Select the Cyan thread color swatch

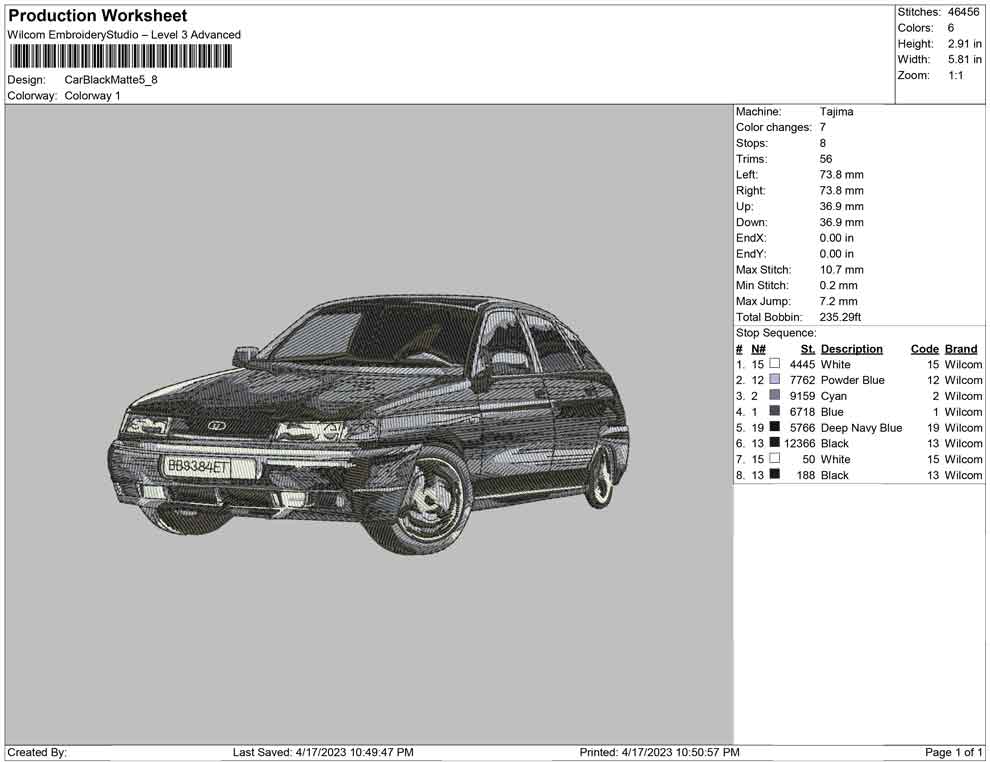[775, 396]
